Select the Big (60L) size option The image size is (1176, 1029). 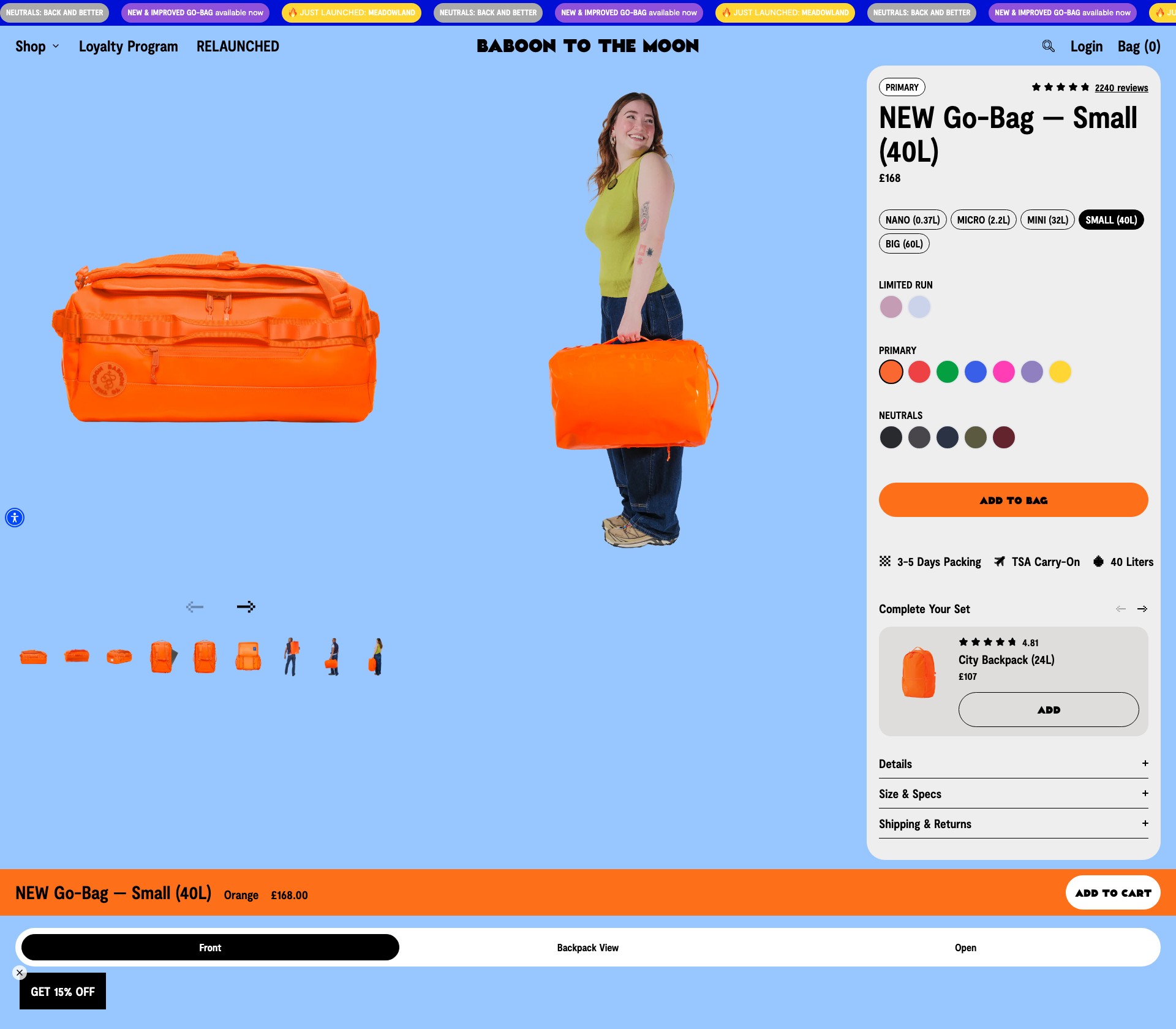click(904, 244)
